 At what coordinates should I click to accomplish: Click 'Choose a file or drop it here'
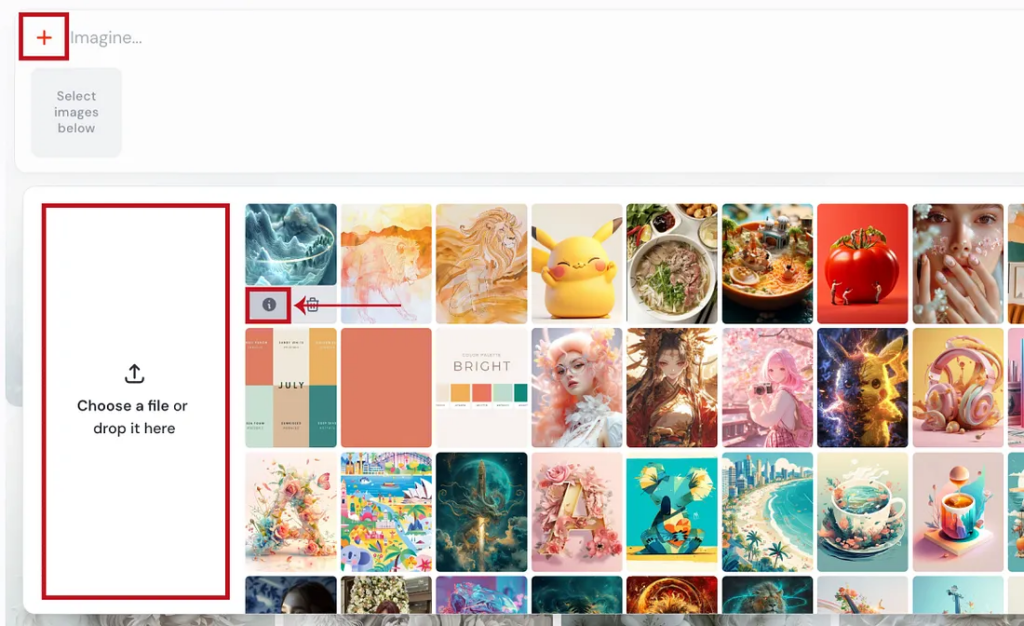pyautogui.click(x=133, y=416)
